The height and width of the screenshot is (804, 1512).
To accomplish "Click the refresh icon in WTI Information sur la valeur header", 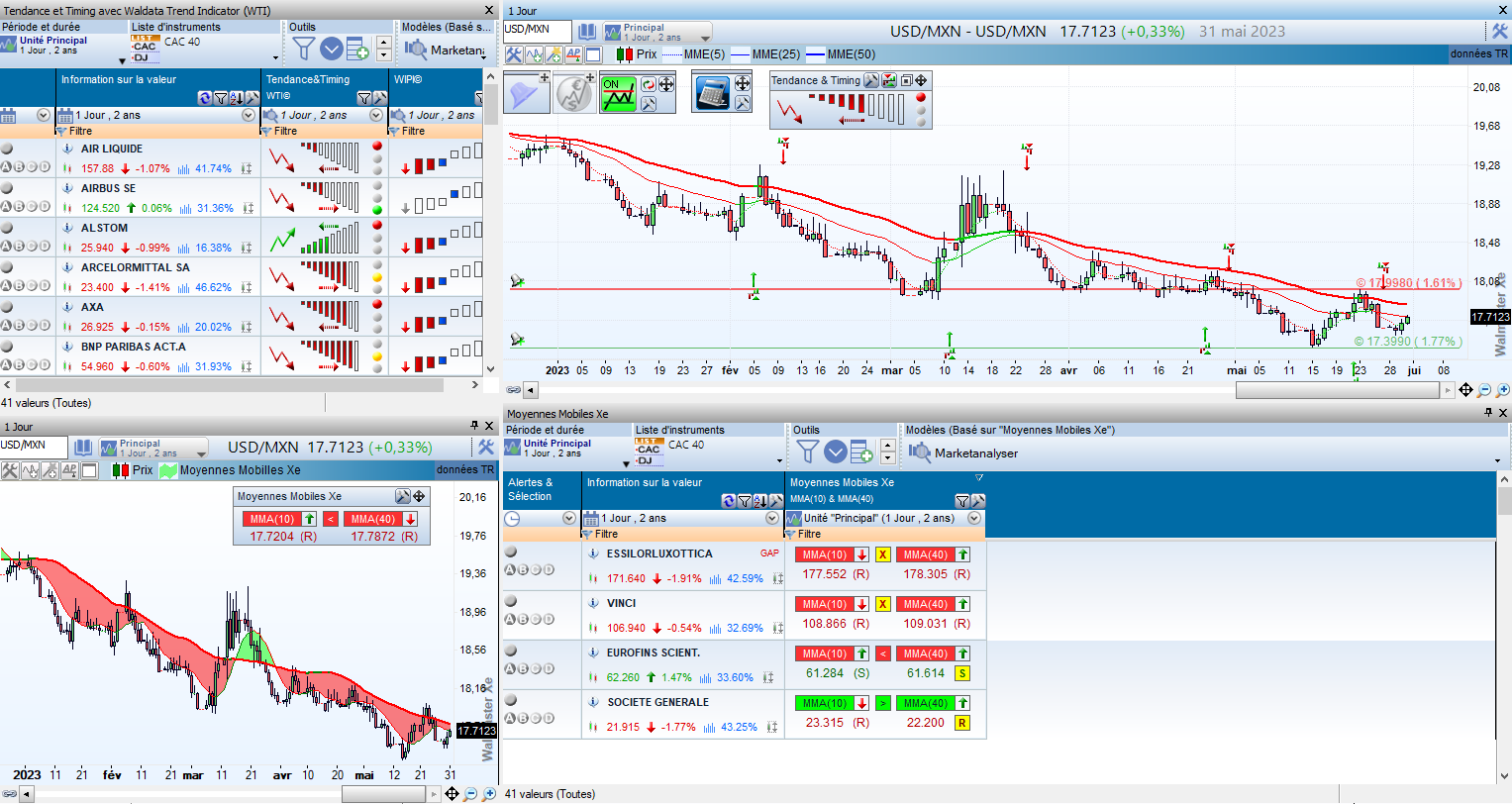I will point(205,98).
